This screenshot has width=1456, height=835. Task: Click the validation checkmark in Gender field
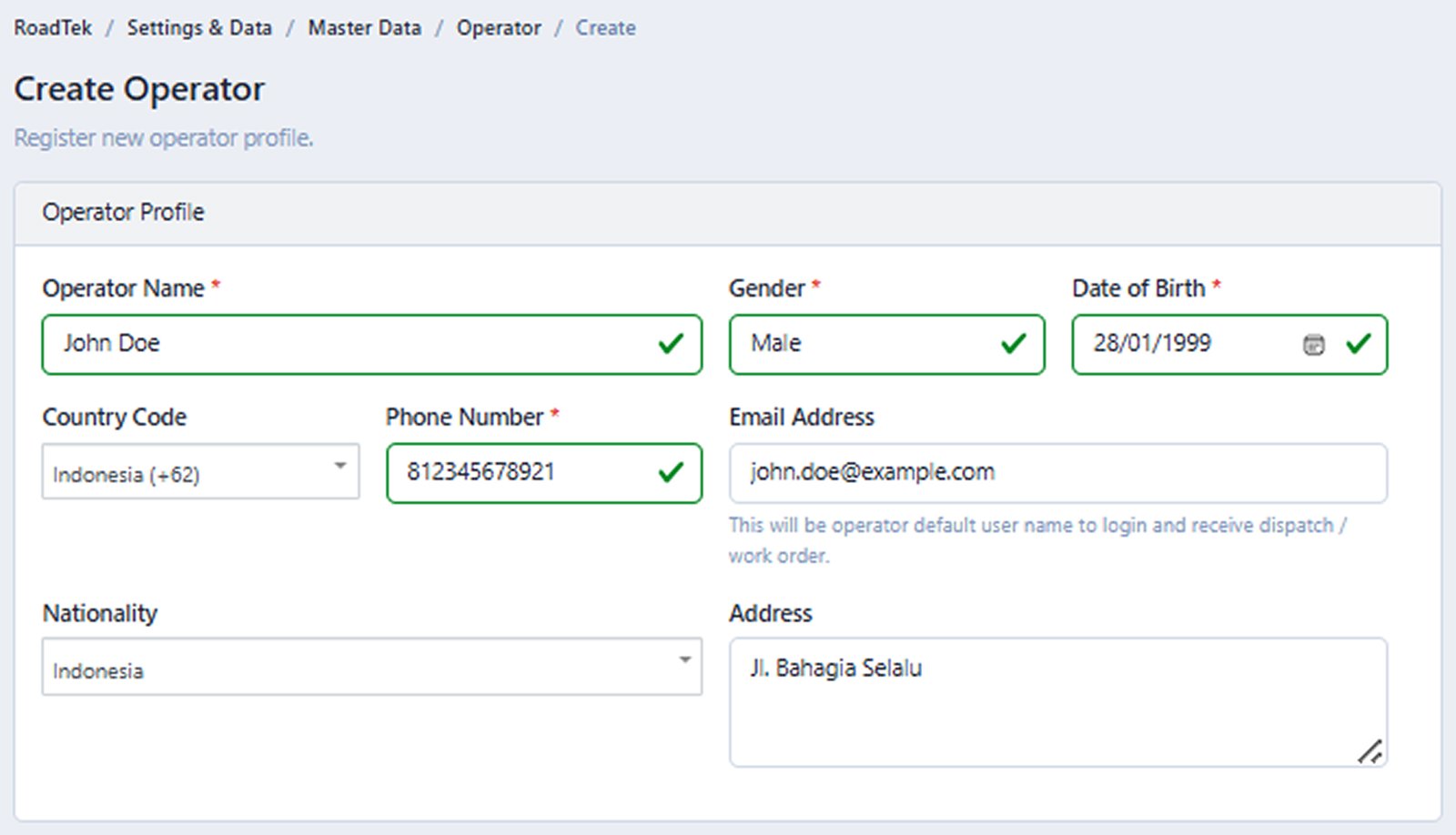pyautogui.click(x=1013, y=344)
